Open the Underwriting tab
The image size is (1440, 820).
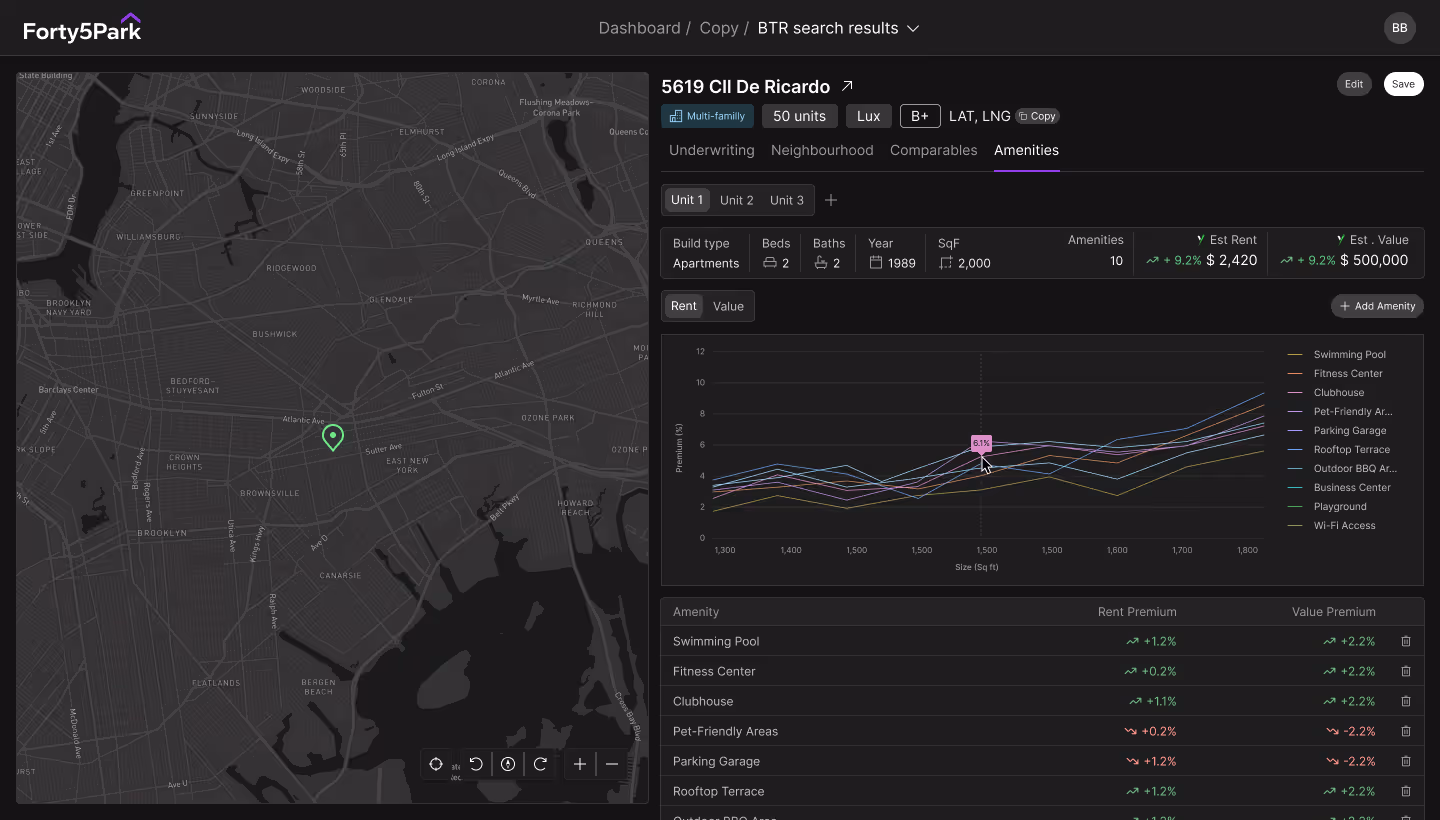pos(711,150)
